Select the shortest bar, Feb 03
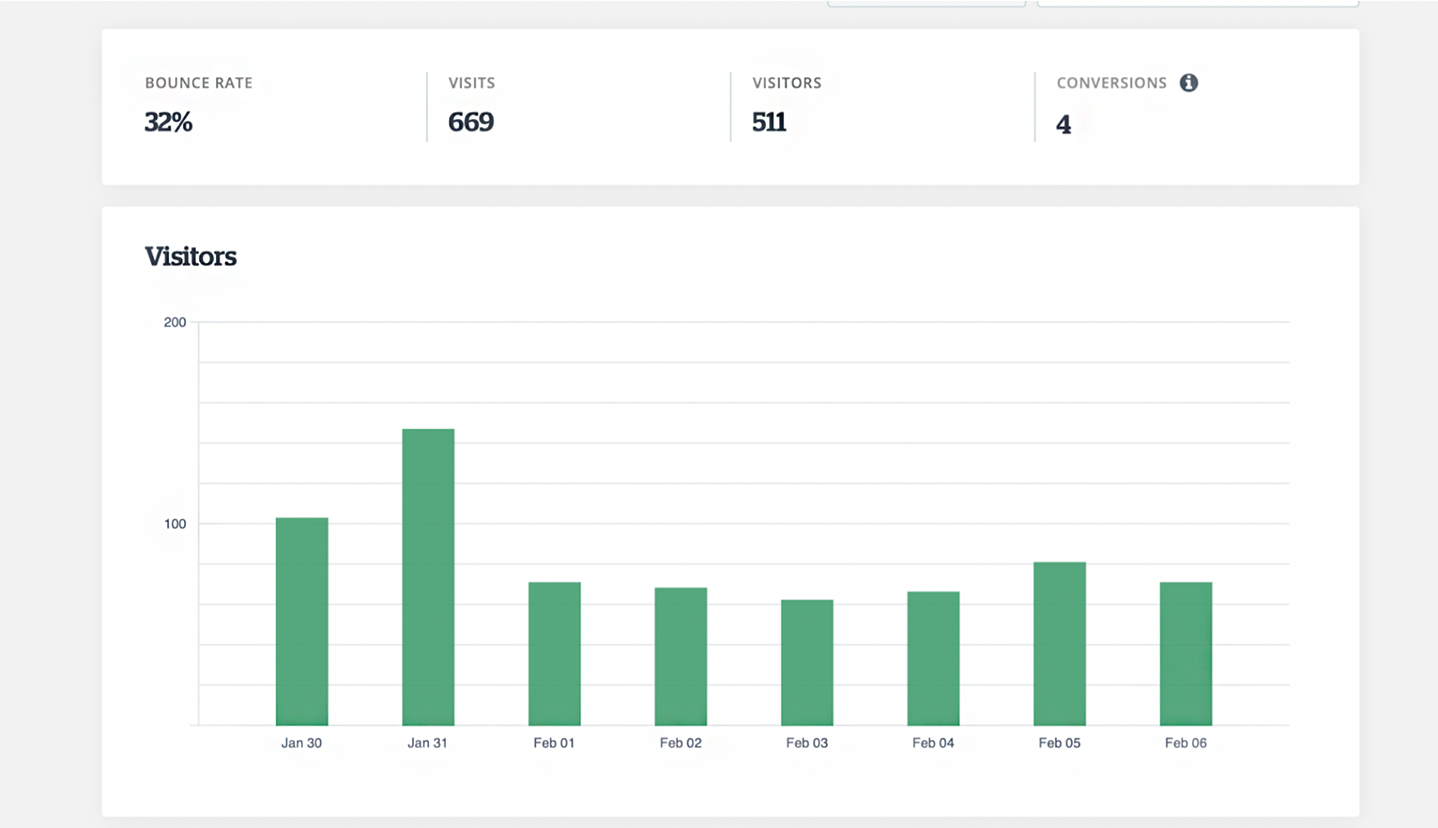The width and height of the screenshot is (1438, 828). pos(807,662)
